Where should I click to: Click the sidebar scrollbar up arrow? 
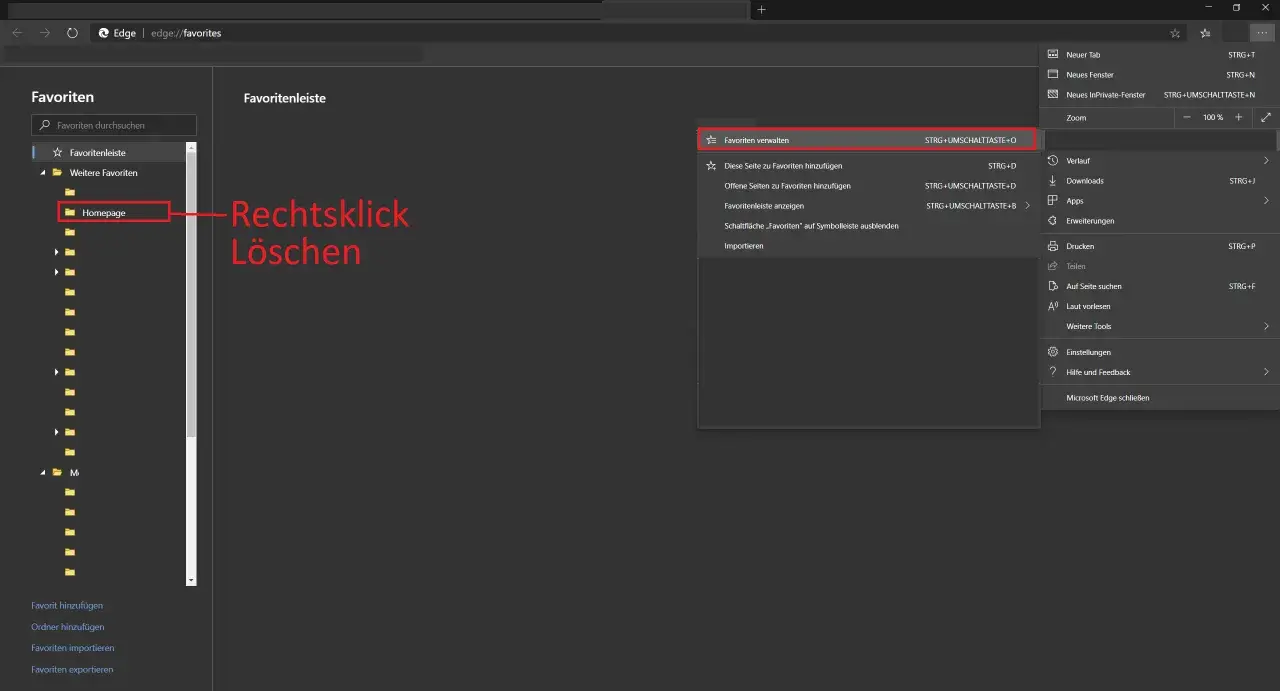(191, 148)
